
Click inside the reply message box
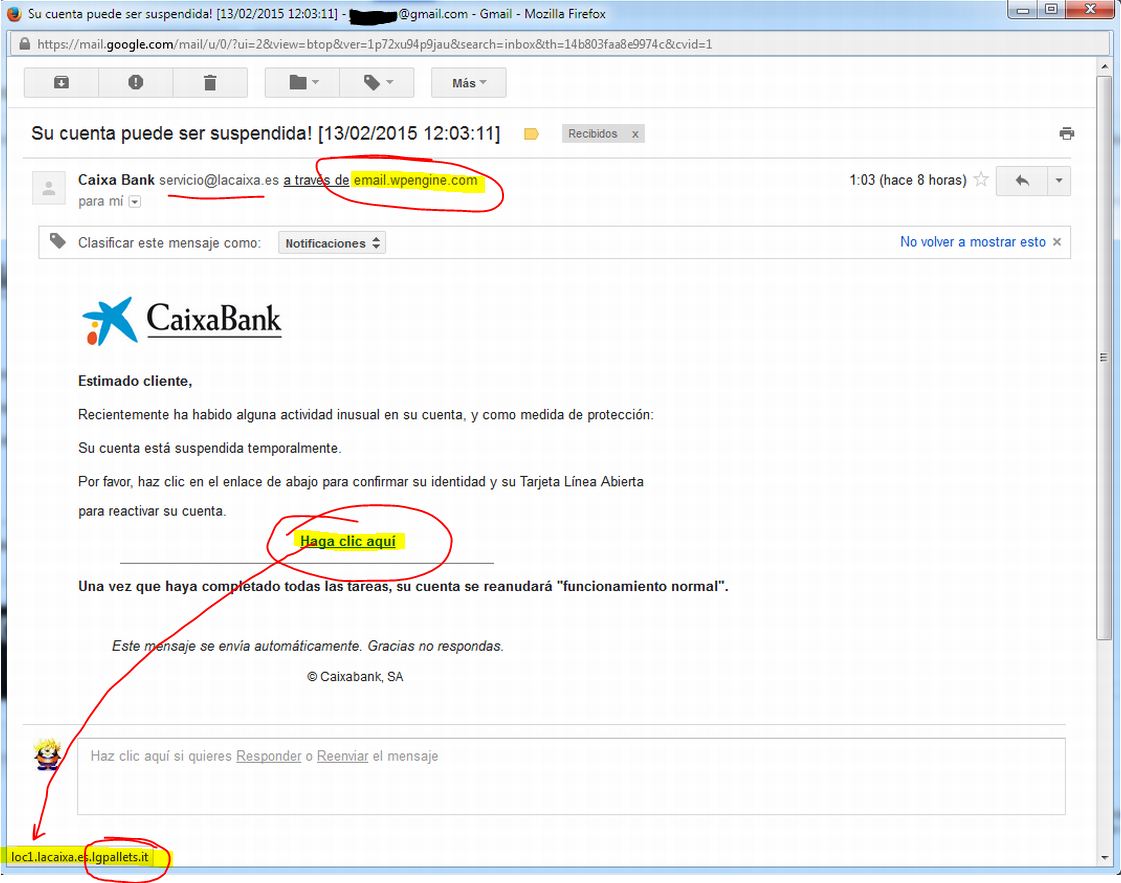(x=571, y=776)
